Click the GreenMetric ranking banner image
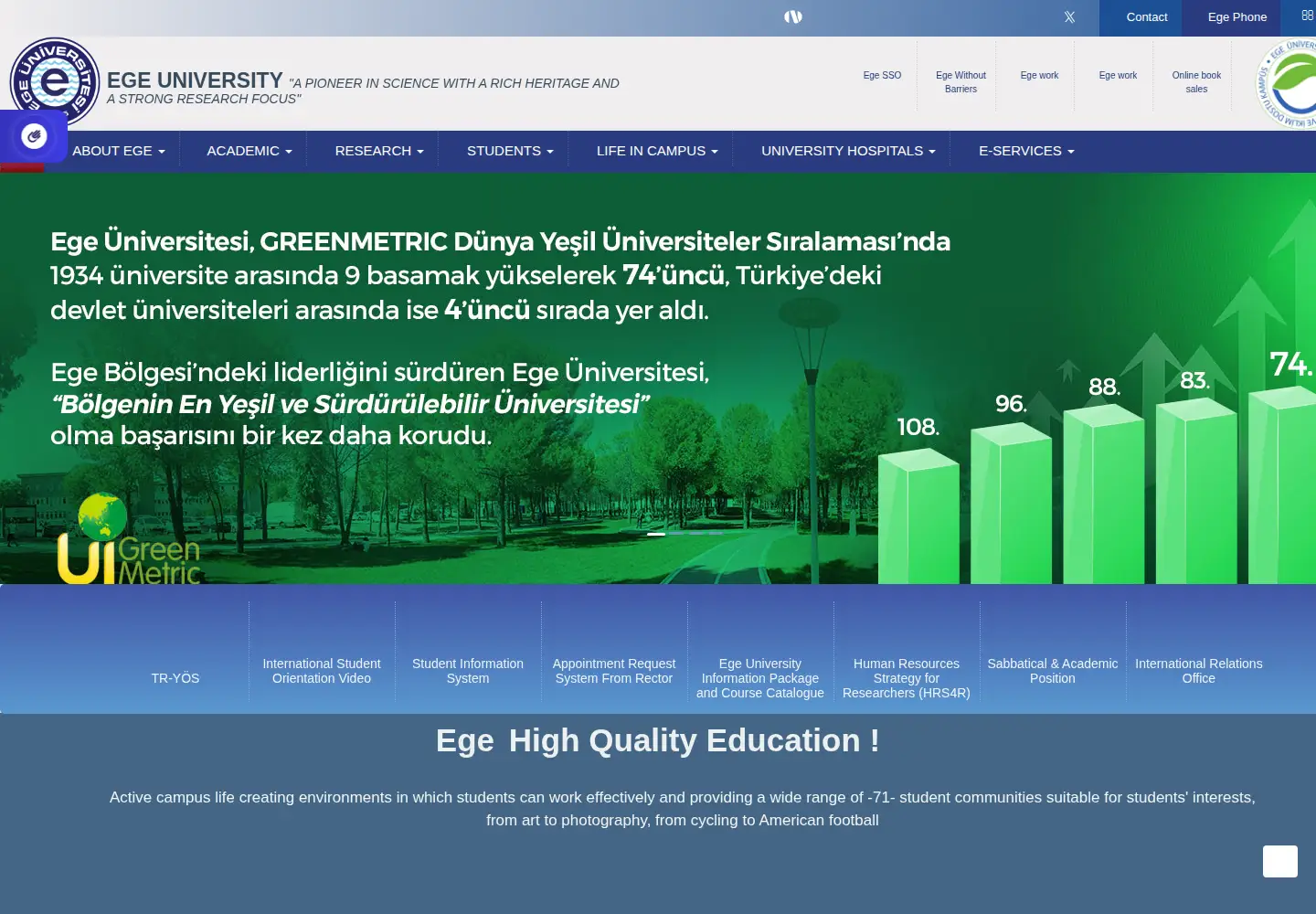The image size is (1316, 914). click(658, 378)
